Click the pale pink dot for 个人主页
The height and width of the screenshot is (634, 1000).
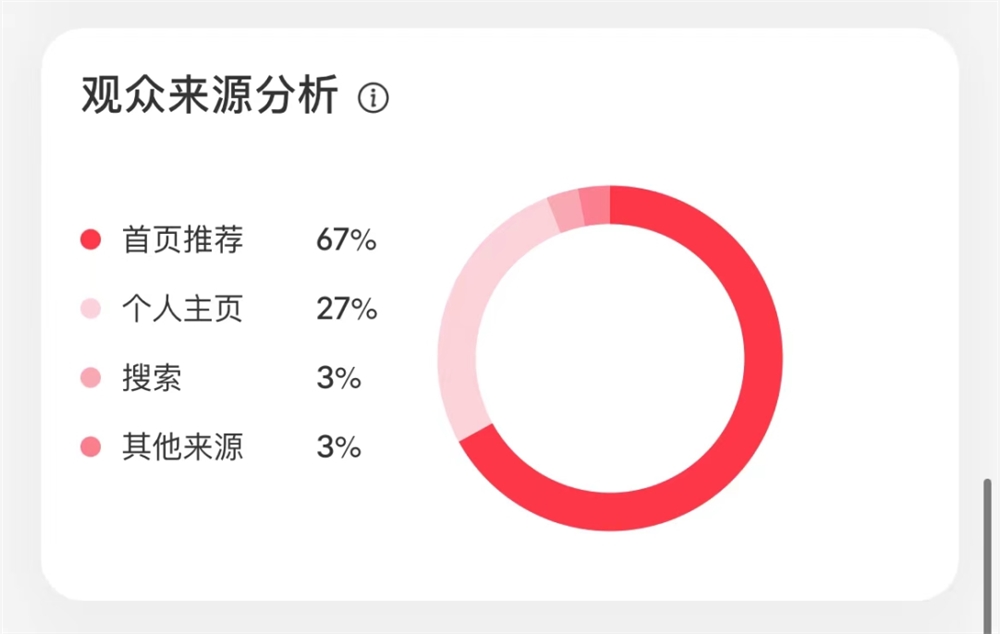tap(90, 310)
